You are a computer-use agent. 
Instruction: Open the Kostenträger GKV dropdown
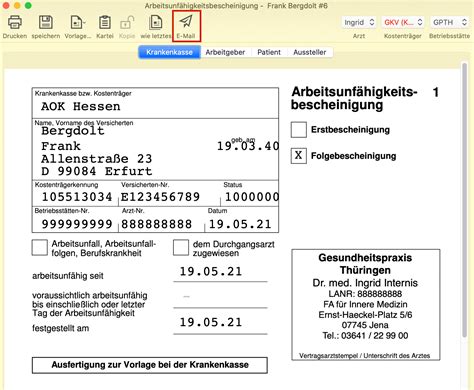pos(403,22)
